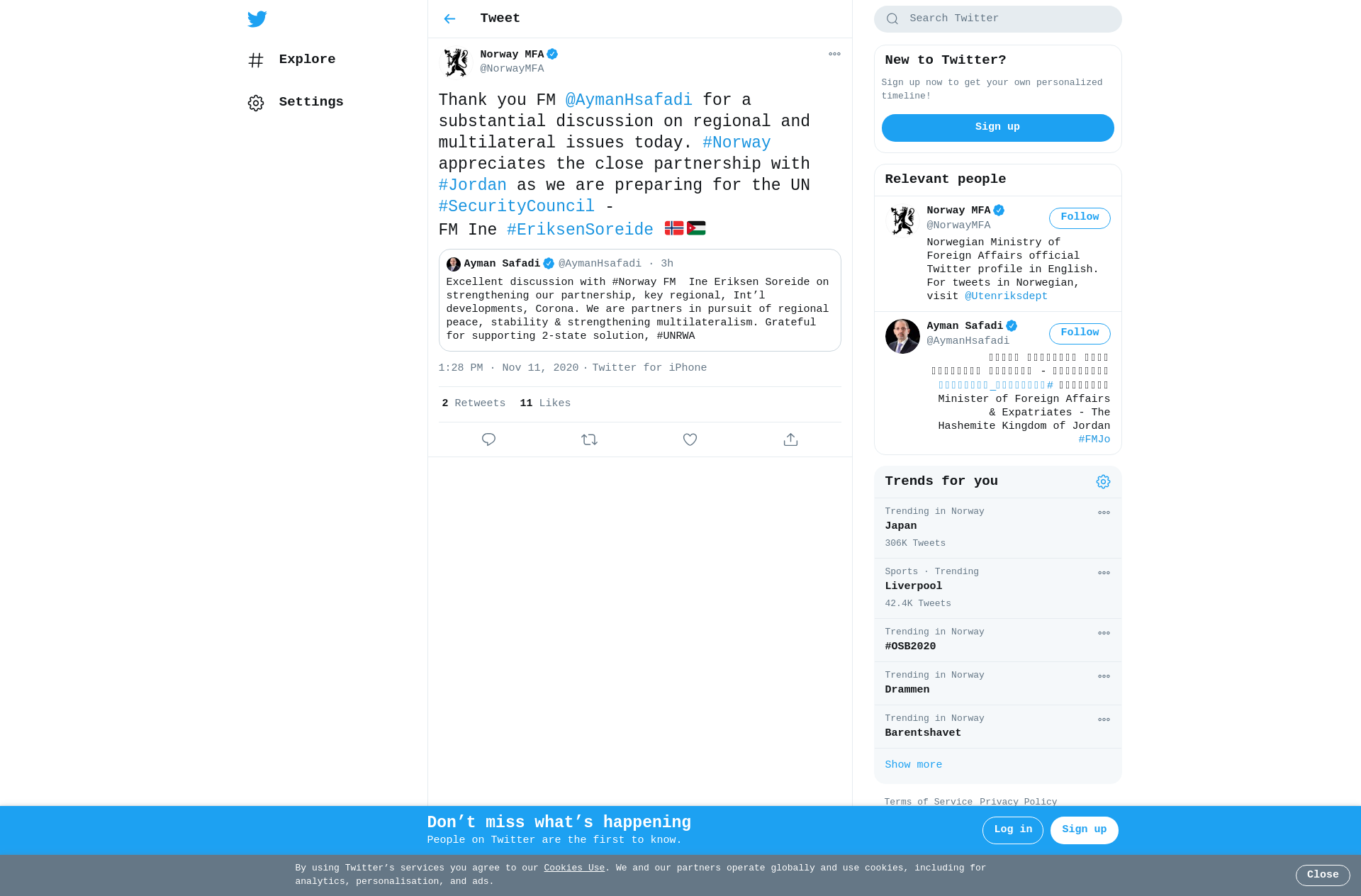Image resolution: width=1361 pixels, height=896 pixels.
Task: Follow Norway MFA account
Action: point(1080,218)
